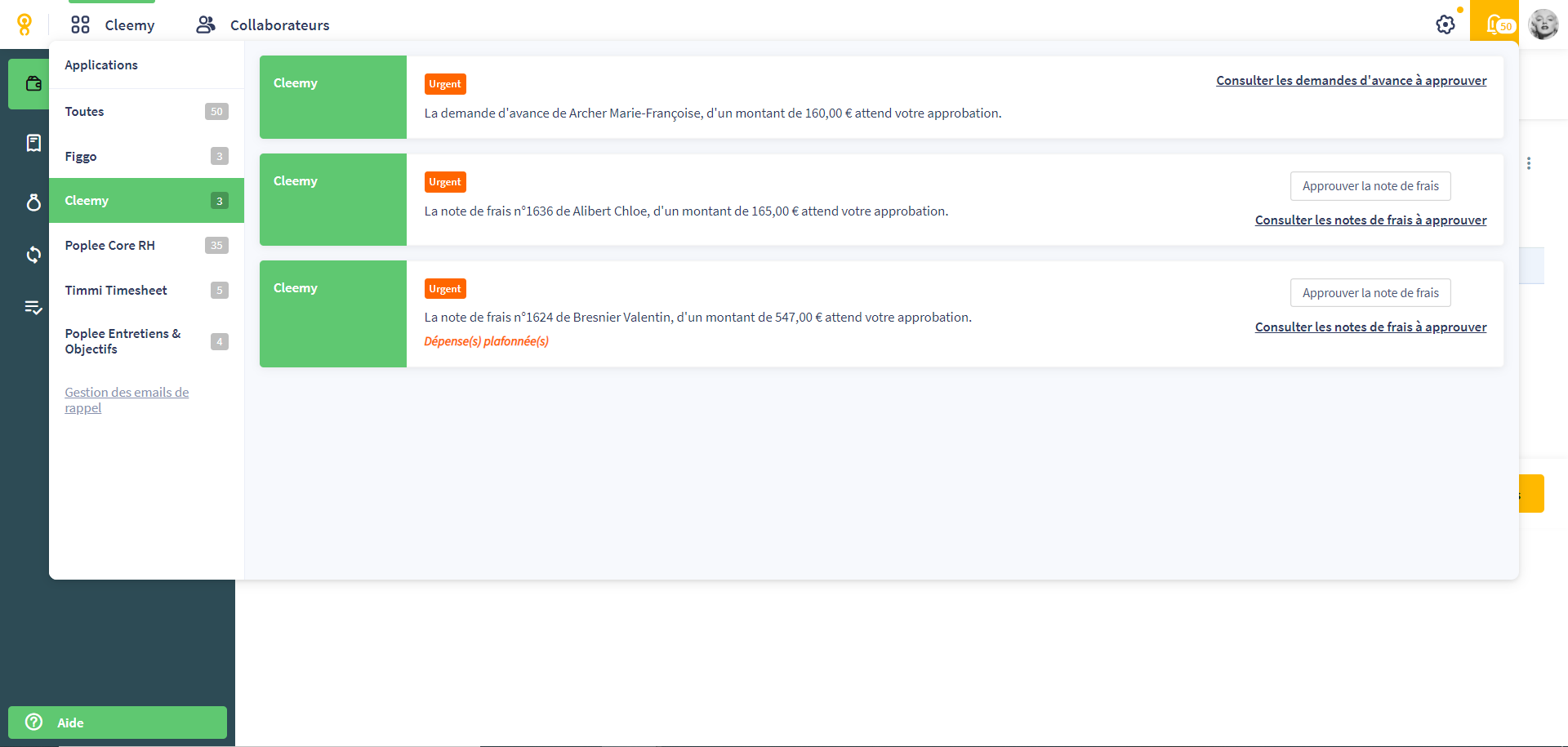Image resolution: width=1568 pixels, height=747 pixels.
Task: Click Collaborateurs text in the top navigation
Action: [280, 25]
